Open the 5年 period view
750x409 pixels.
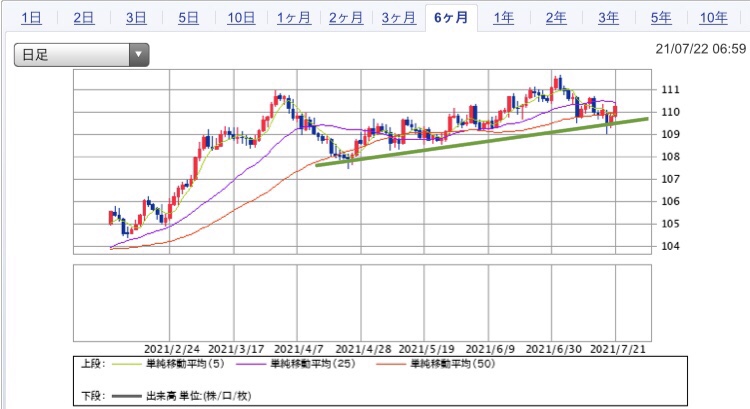click(x=661, y=18)
